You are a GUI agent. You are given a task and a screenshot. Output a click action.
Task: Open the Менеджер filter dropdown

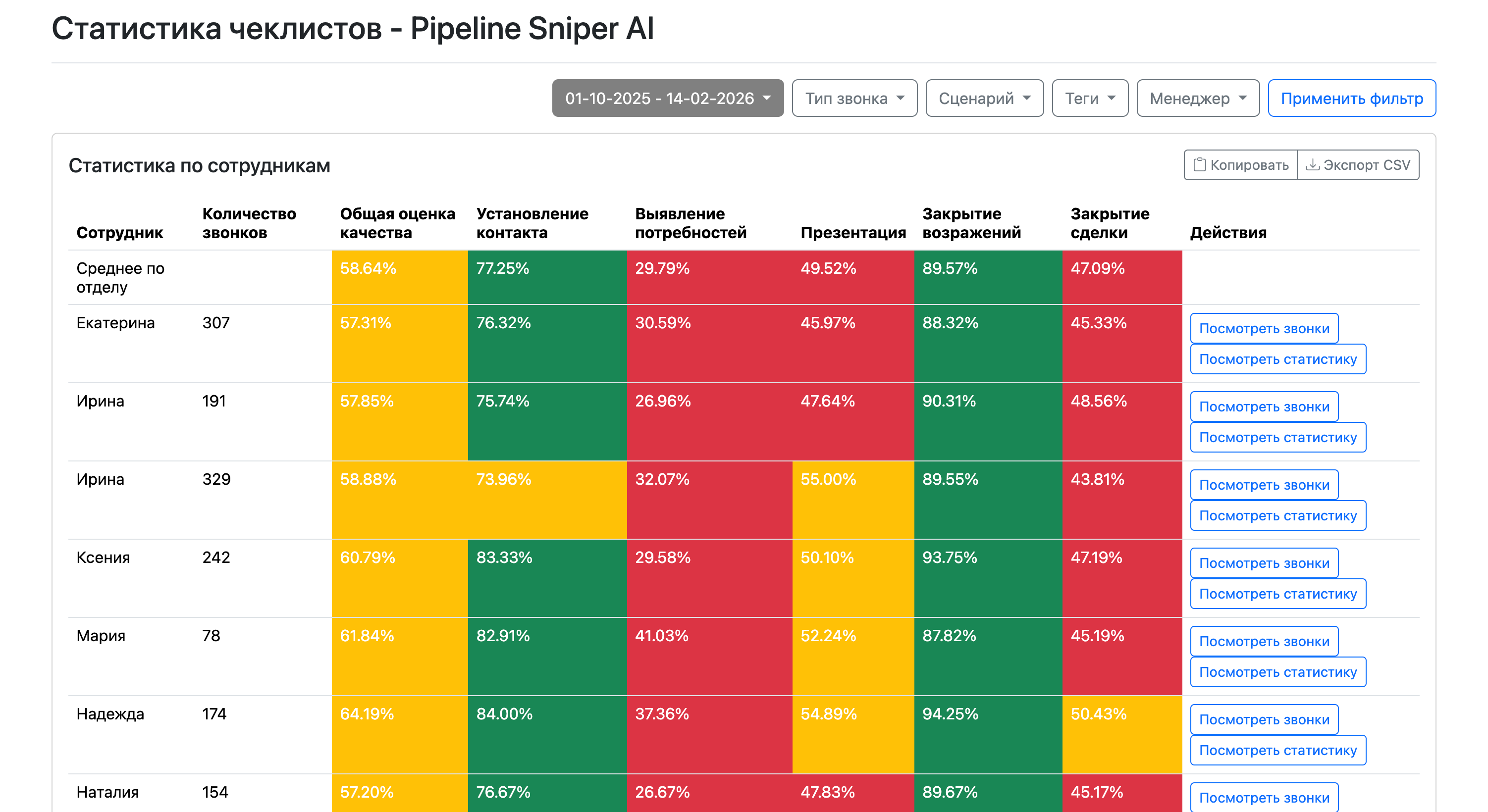(1197, 98)
